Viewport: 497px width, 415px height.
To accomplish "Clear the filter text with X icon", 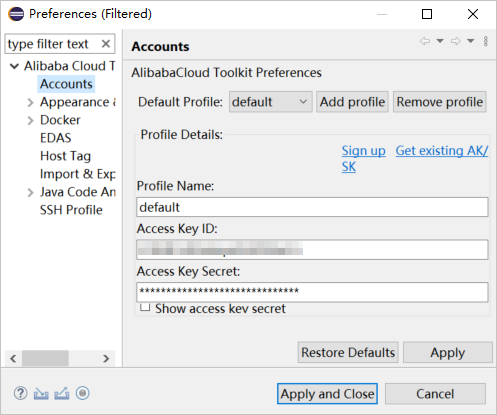I will [106, 44].
